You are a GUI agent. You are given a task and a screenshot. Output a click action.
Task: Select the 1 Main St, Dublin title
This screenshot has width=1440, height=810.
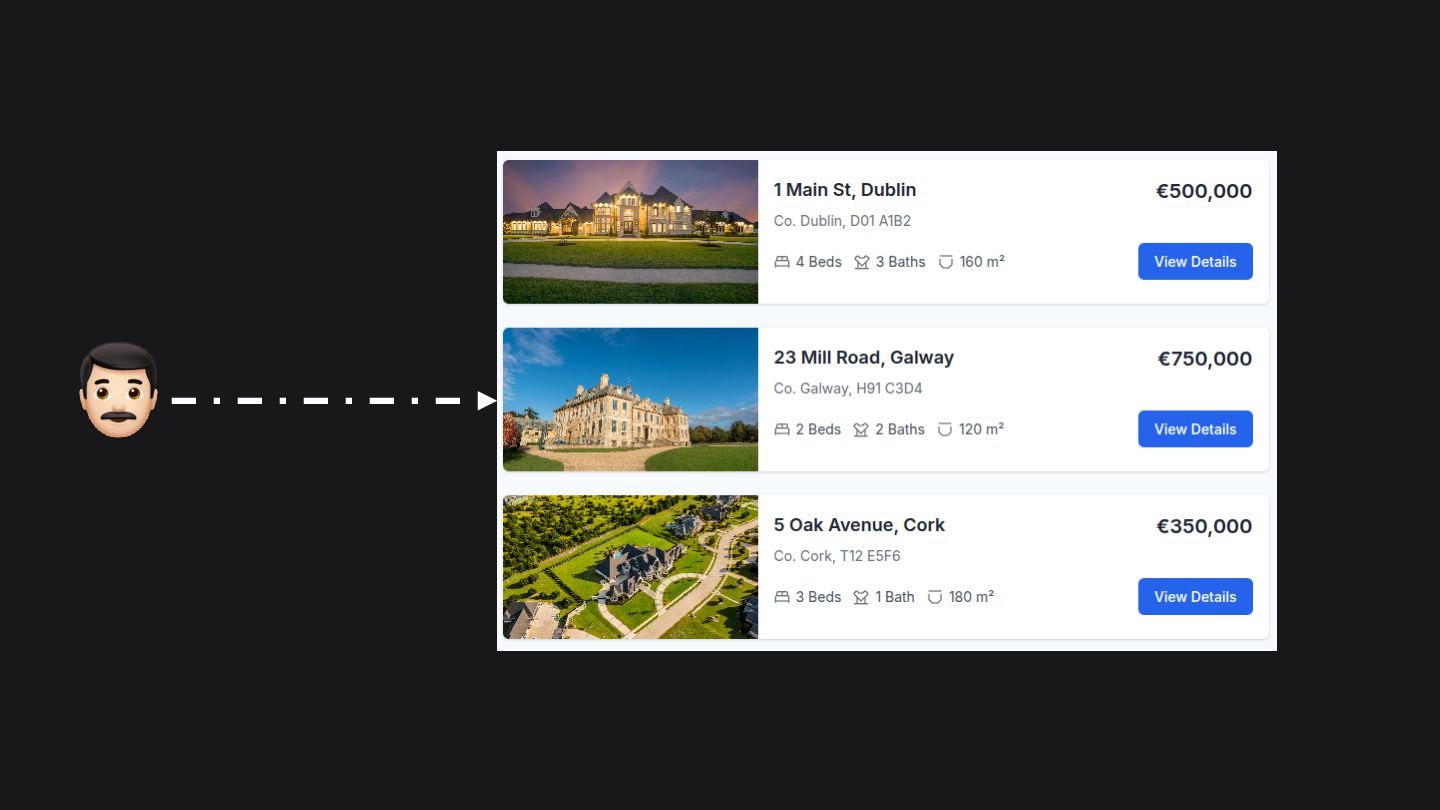click(x=845, y=190)
